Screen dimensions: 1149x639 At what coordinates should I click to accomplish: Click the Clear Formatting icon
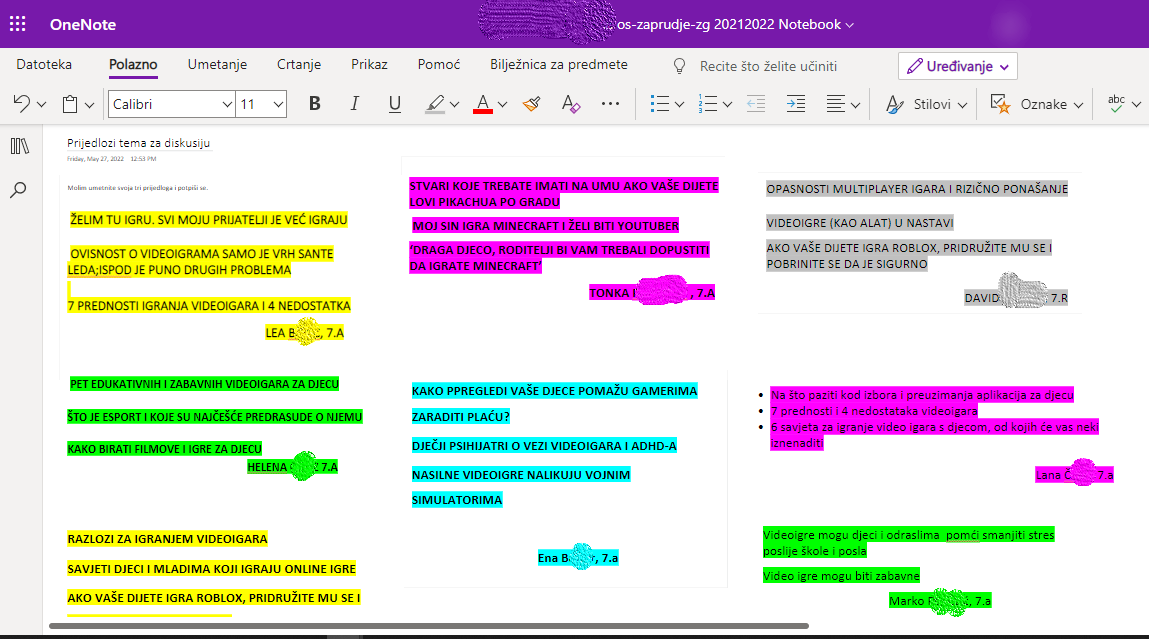(571, 104)
